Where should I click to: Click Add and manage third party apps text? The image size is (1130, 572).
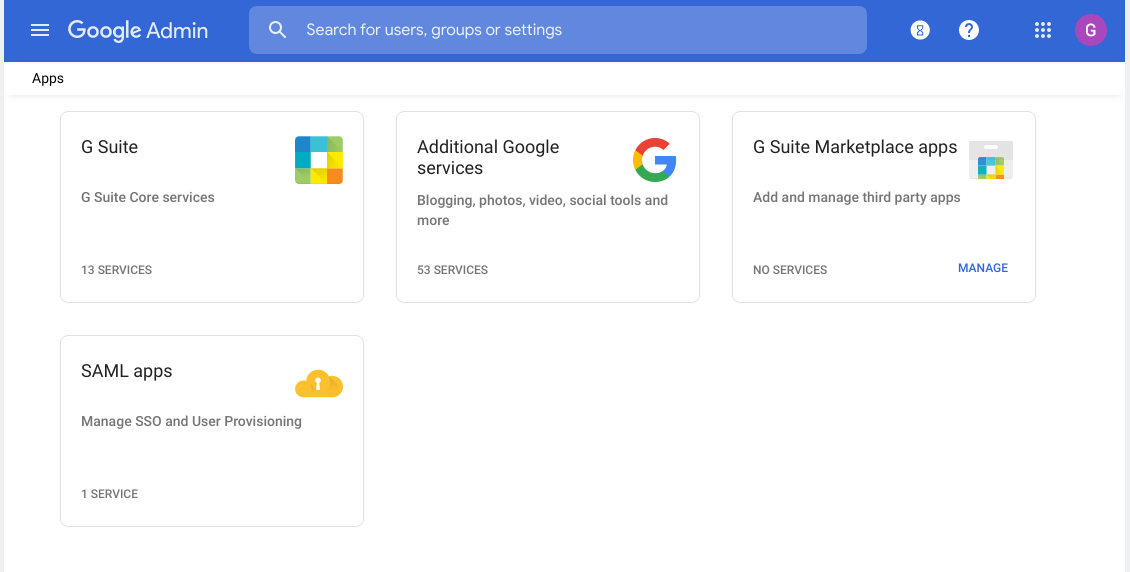[857, 197]
